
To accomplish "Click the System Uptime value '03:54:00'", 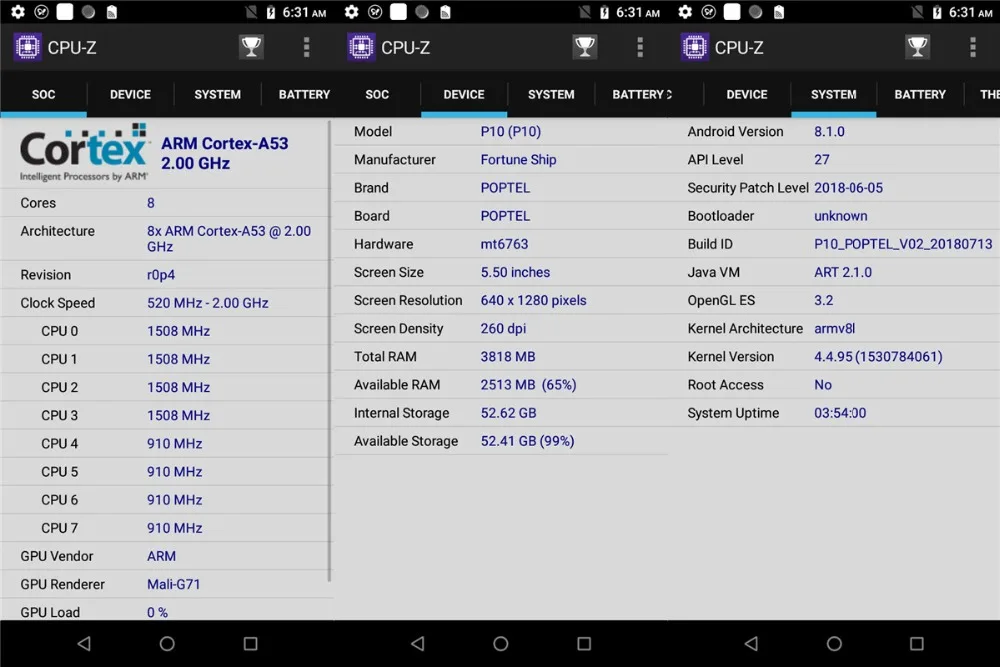I will tap(839, 413).
